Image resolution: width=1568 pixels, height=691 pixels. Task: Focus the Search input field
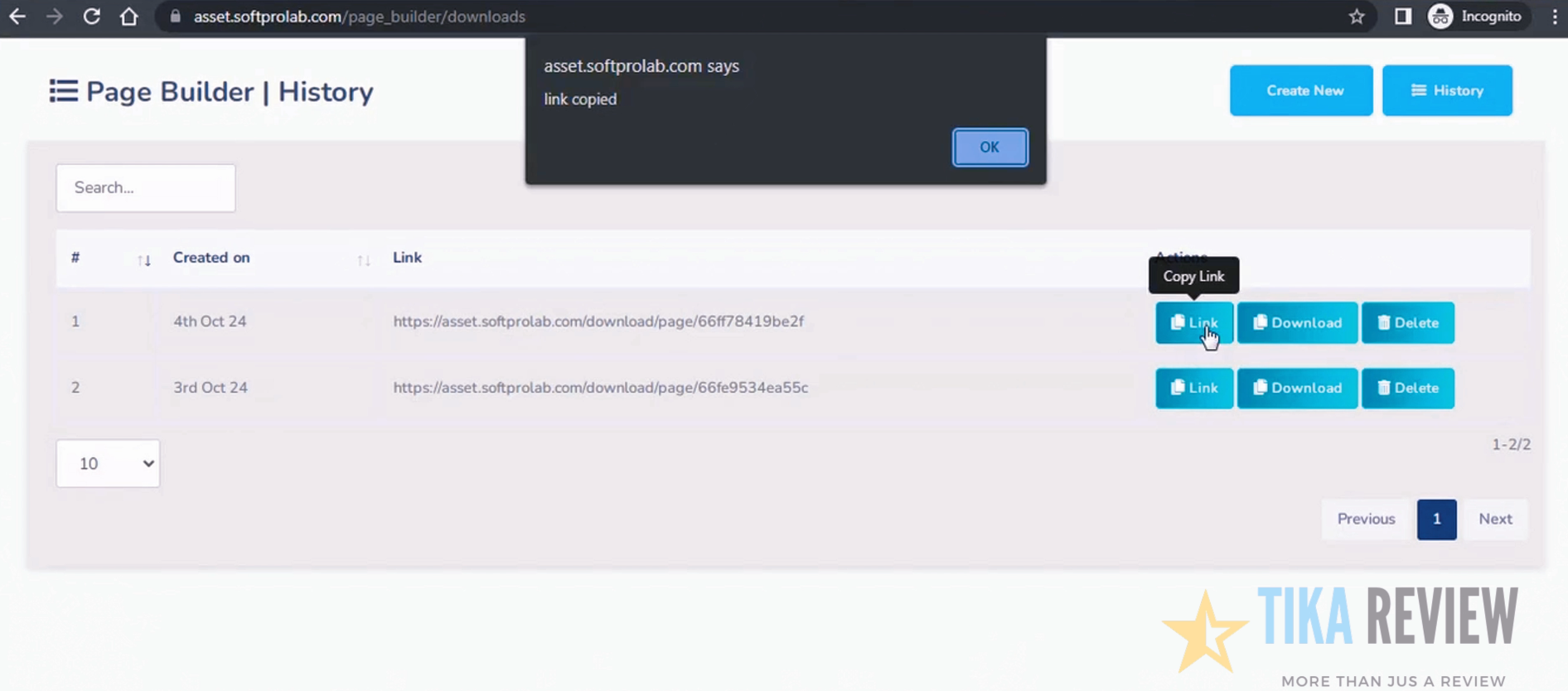click(146, 187)
